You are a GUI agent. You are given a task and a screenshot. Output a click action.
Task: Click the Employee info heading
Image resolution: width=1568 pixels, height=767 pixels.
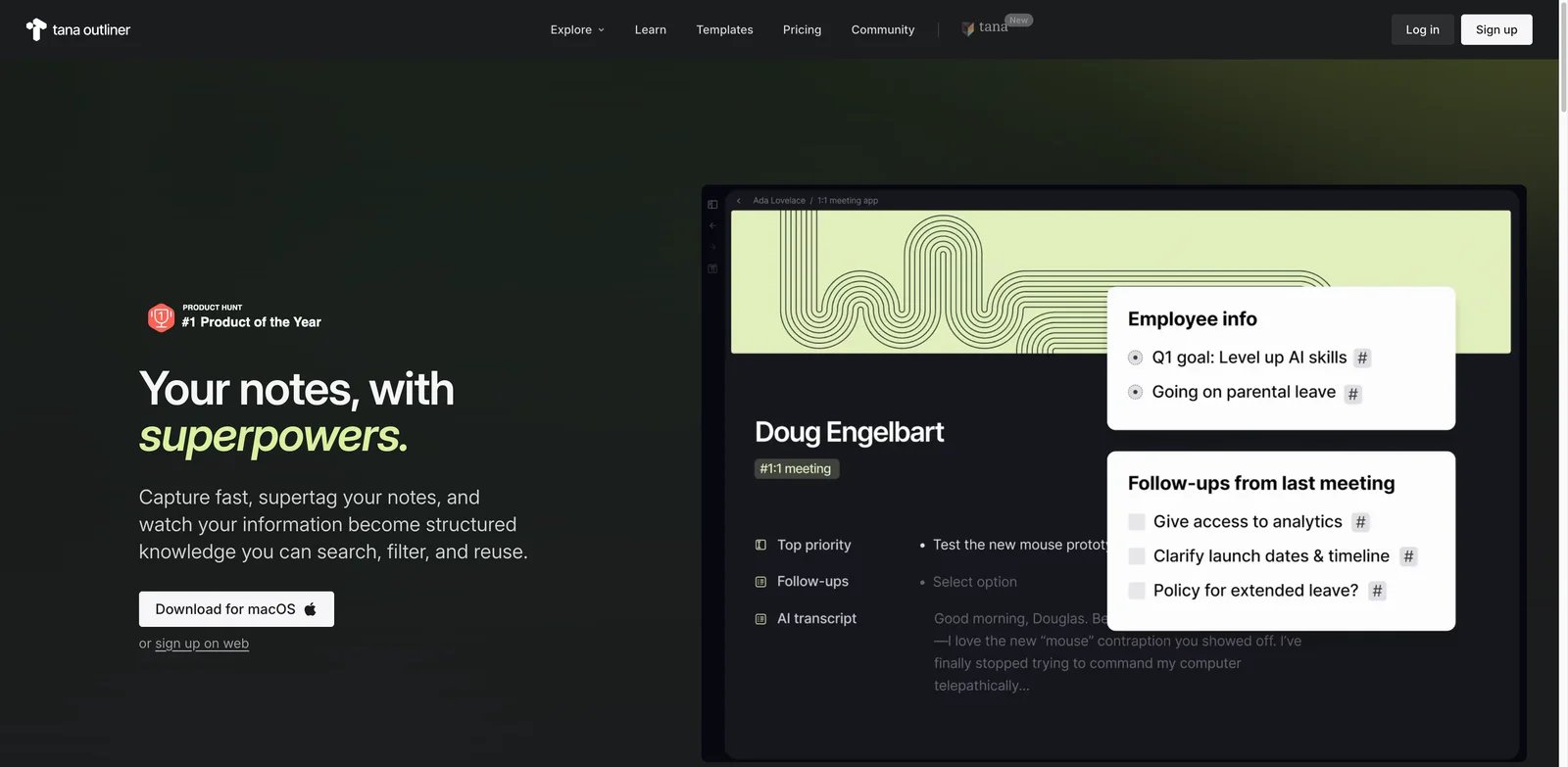(1193, 318)
